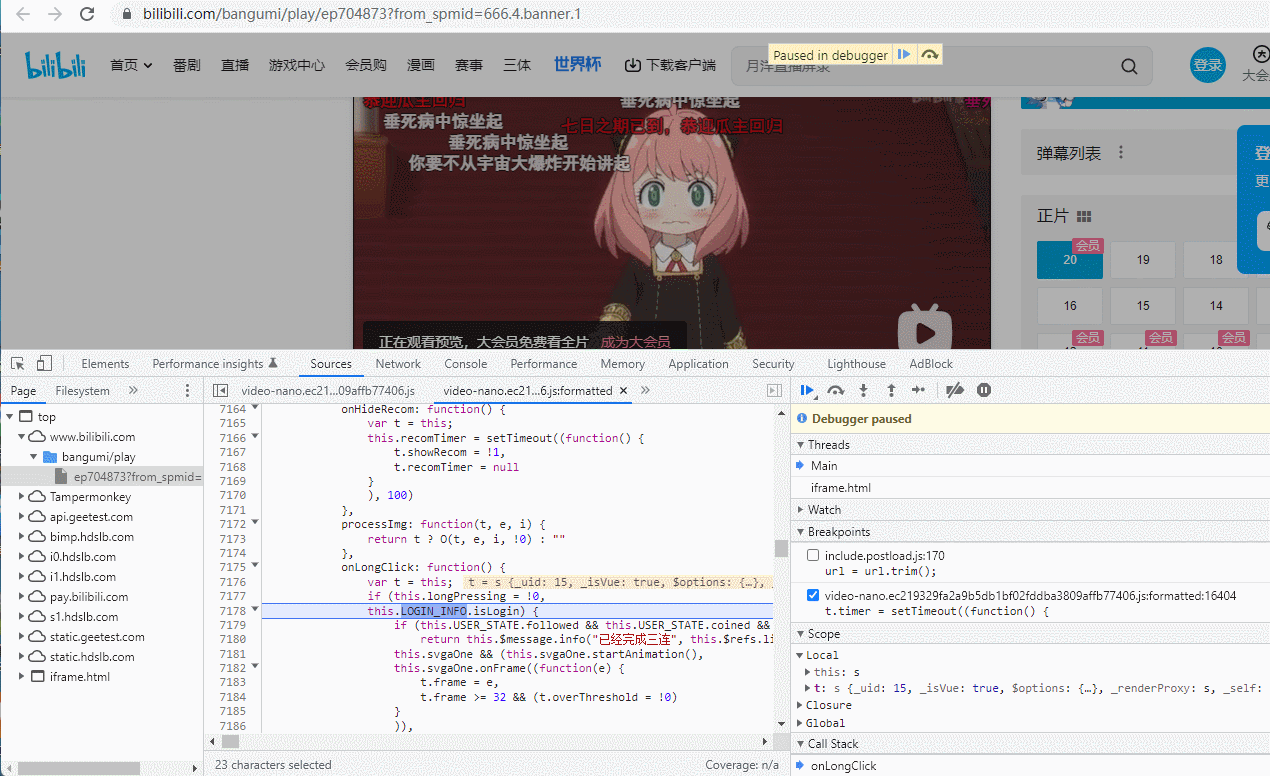Open the navigator three-dot menu
Viewport: 1270px width, 776px height.
click(187, 390)
